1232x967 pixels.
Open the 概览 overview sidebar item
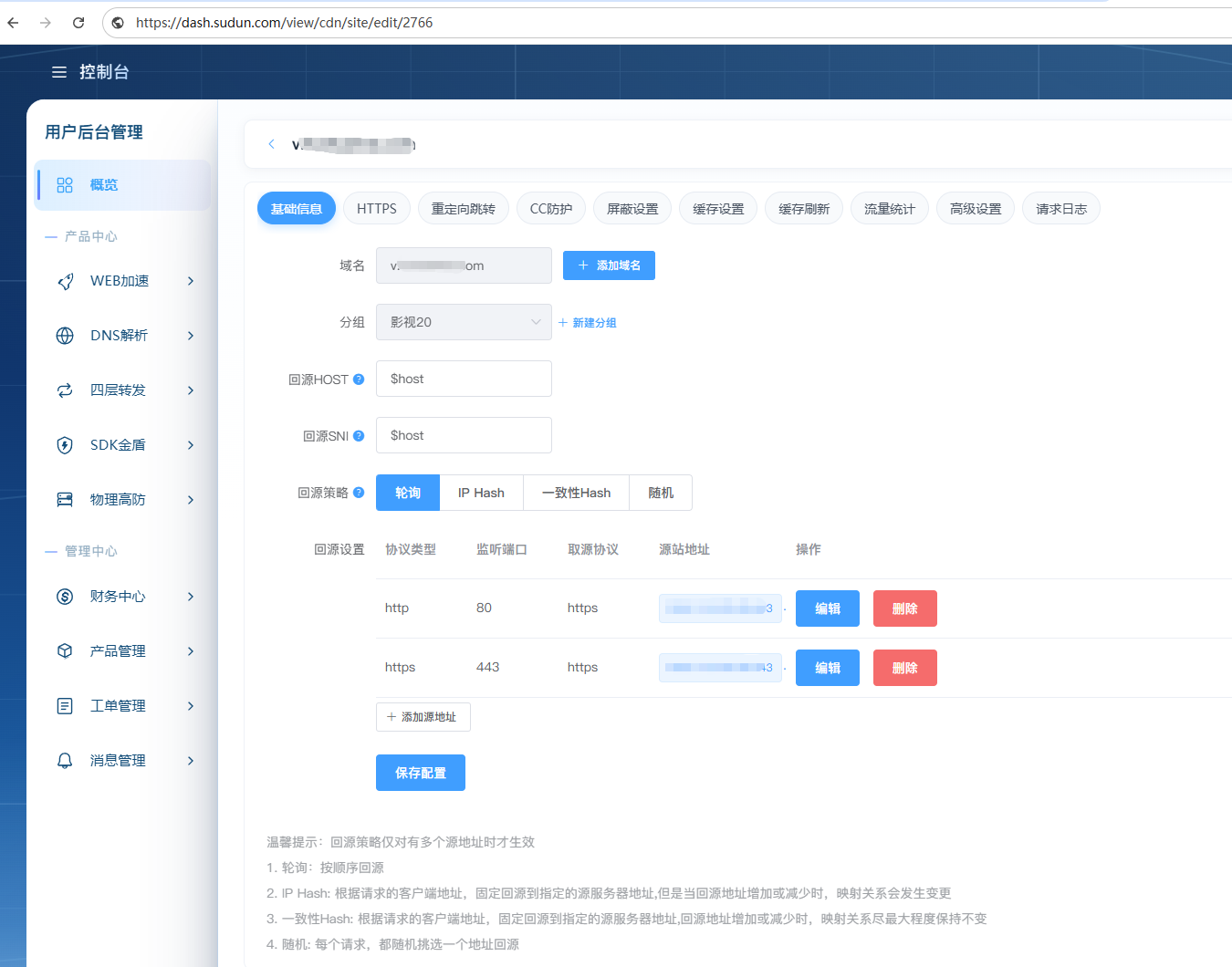point(122,185)
